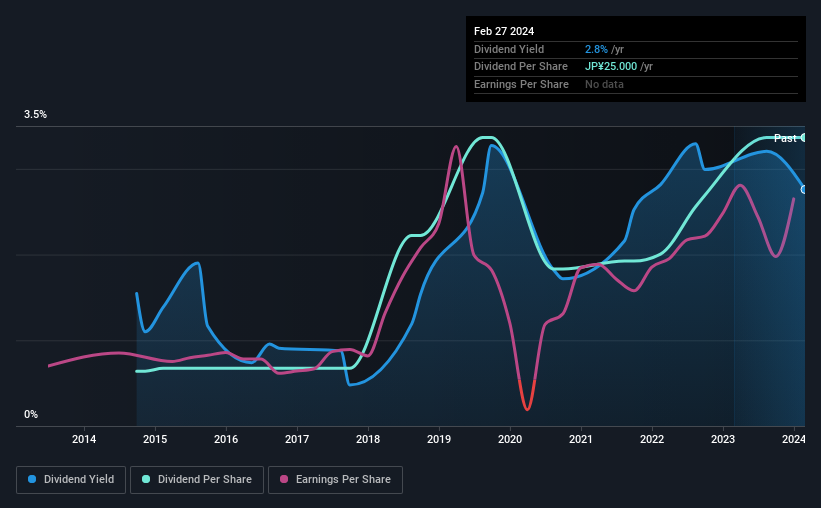Click the 2014 year label on axis
This screenshot has width=821, height=508.
point(84,439)
